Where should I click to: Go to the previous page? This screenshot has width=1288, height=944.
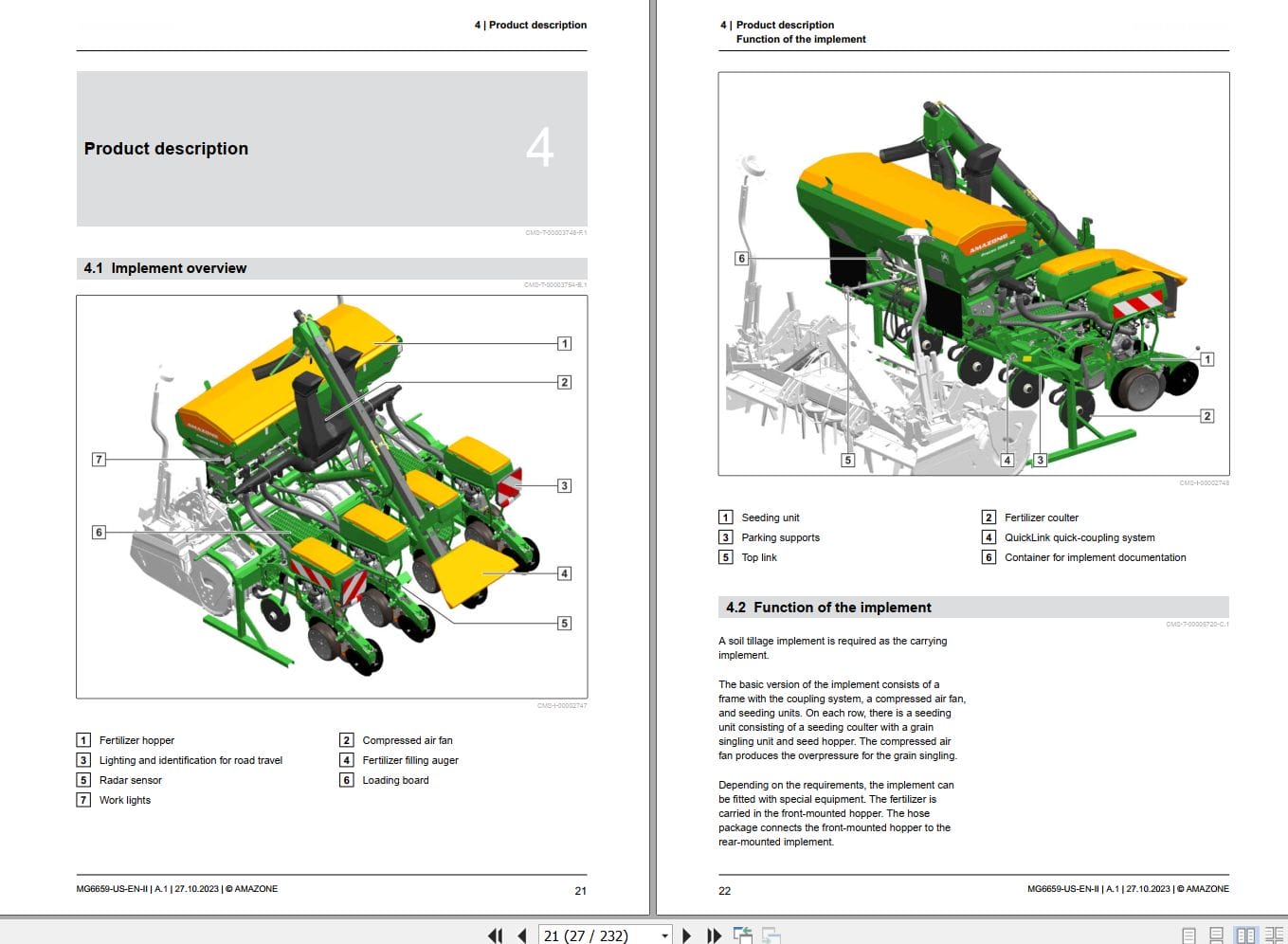522,935
